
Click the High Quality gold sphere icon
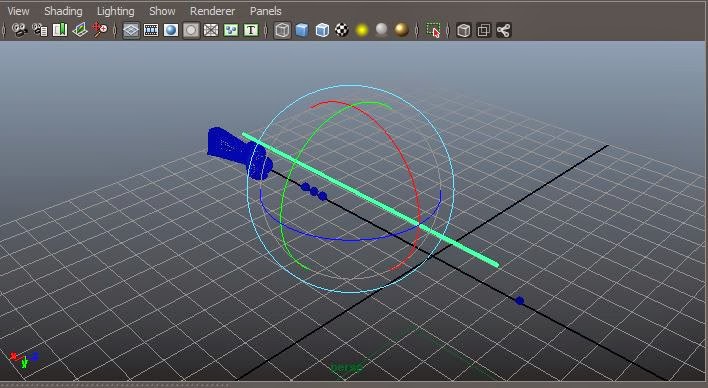pos(401,30)
